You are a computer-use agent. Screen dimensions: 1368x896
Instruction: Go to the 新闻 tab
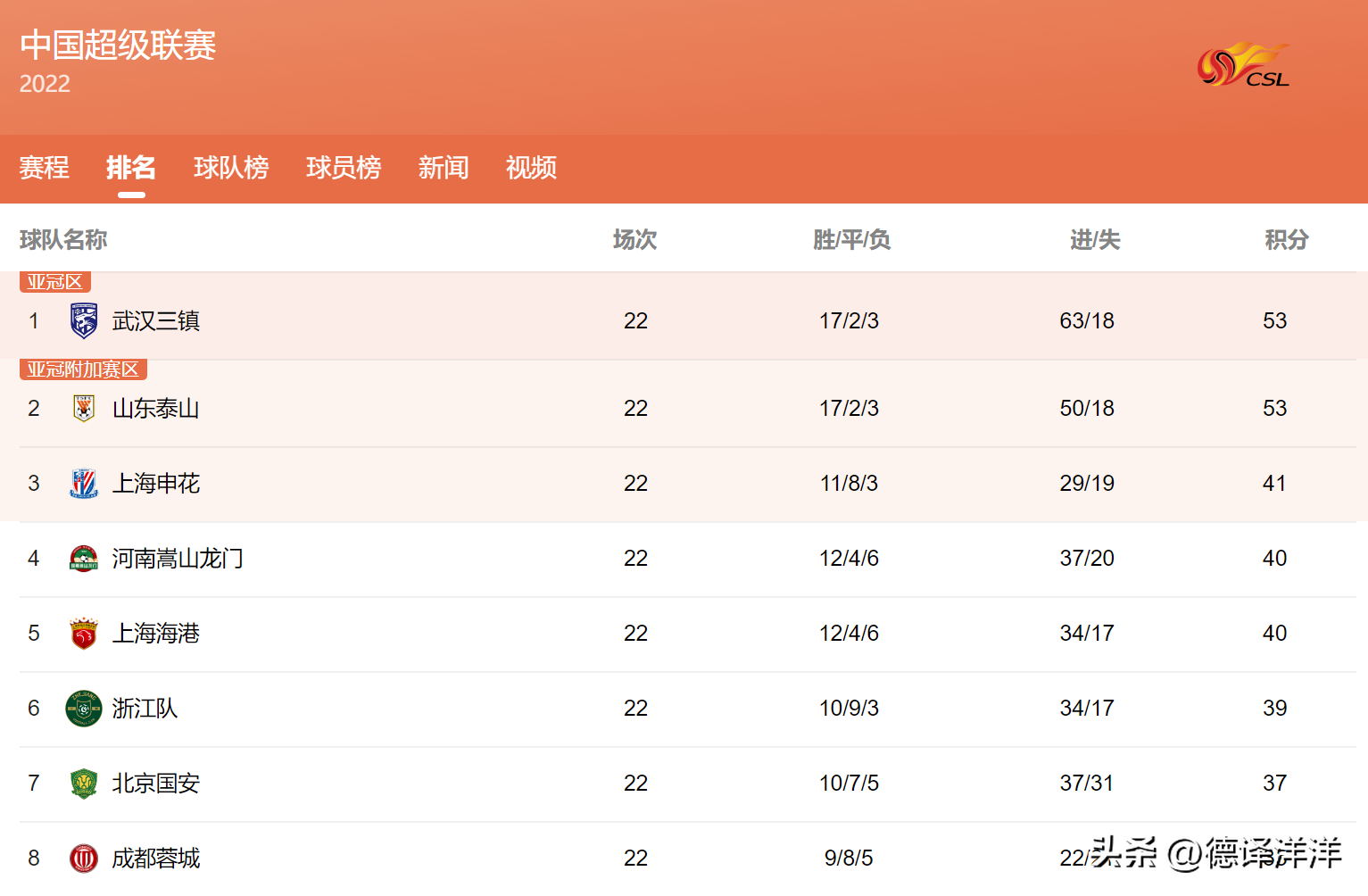[x=444, y=167]
